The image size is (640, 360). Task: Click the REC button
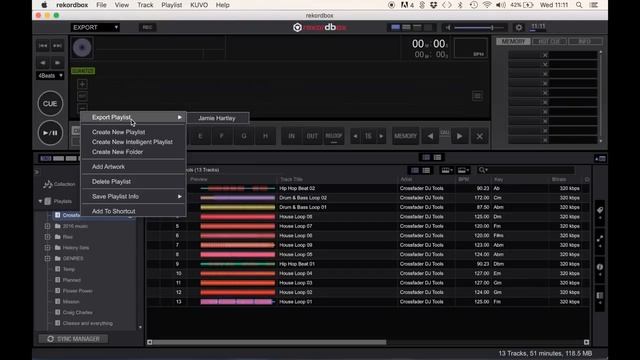pos(147,27)
